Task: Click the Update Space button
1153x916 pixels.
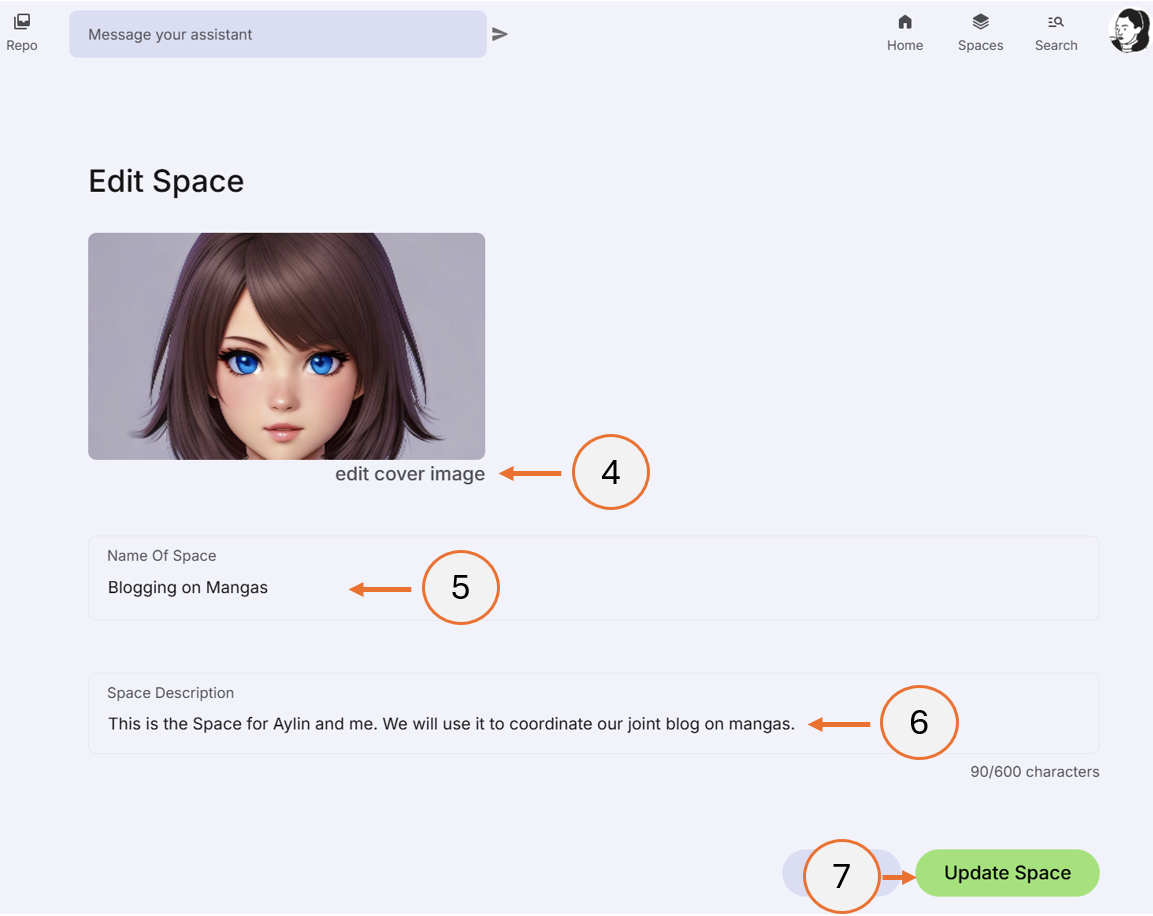Action: tap(1006, 872)
